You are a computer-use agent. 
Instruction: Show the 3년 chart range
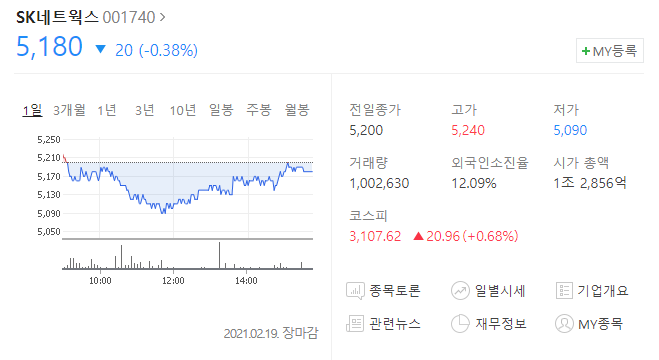coord(144,110)
